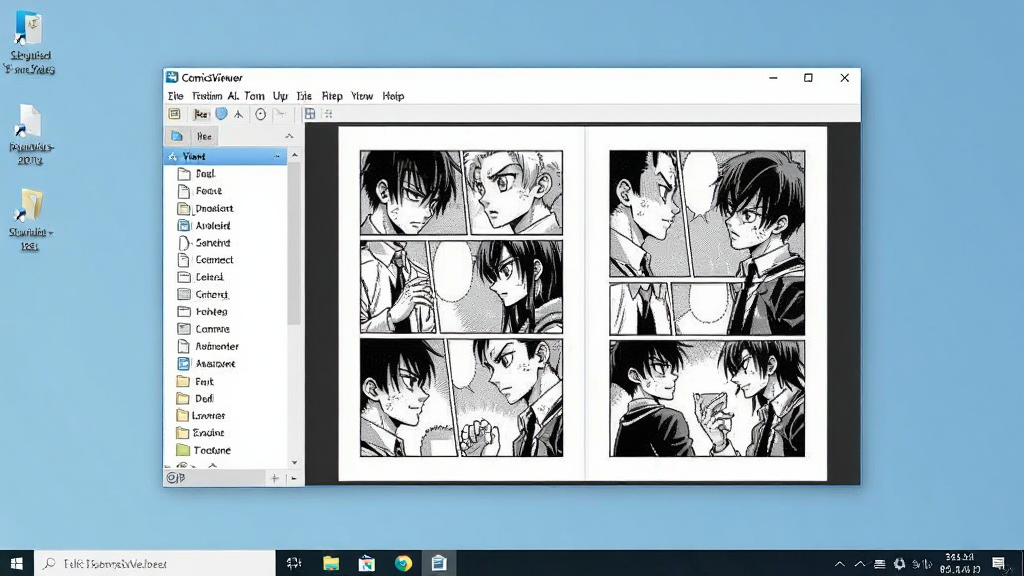Click the green folder icon beside Toelune

pos(183,450)
